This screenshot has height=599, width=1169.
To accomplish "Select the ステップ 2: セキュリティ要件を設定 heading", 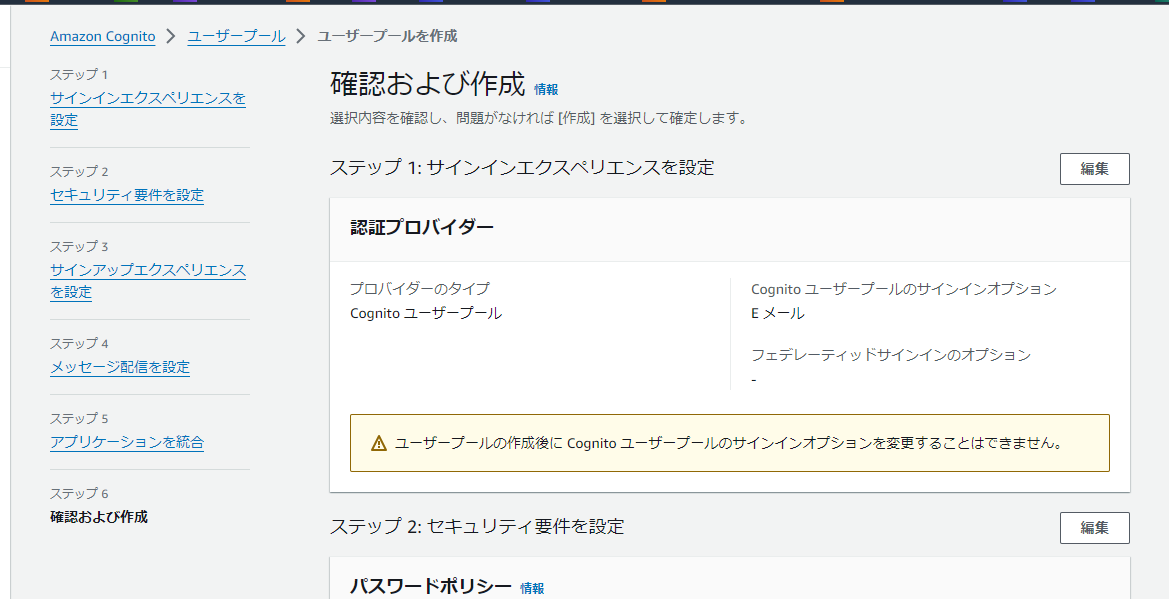I will coord(477,526).
